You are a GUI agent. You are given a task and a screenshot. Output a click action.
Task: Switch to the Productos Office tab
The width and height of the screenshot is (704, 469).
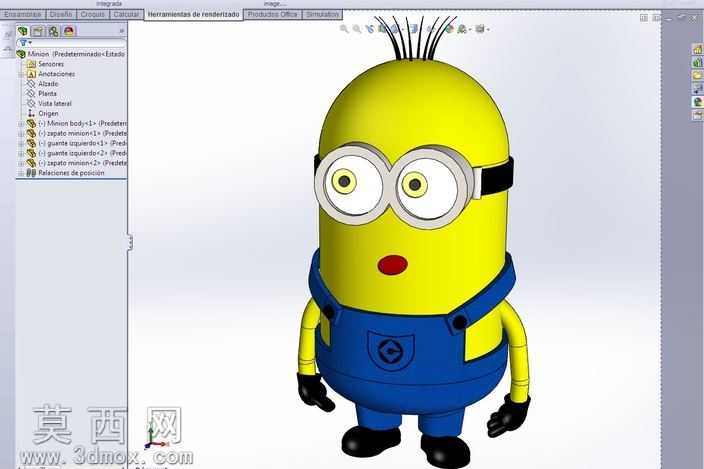click(x=273, y=14)
